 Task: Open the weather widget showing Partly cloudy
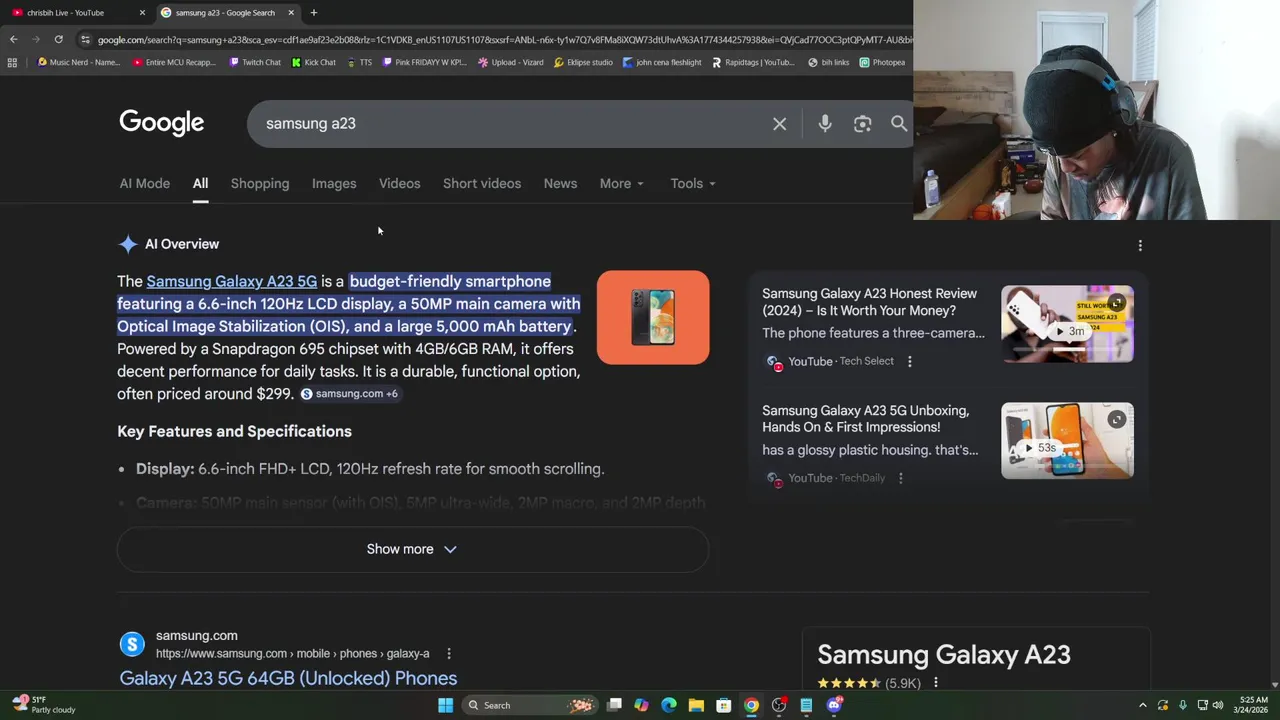point(45,705)
